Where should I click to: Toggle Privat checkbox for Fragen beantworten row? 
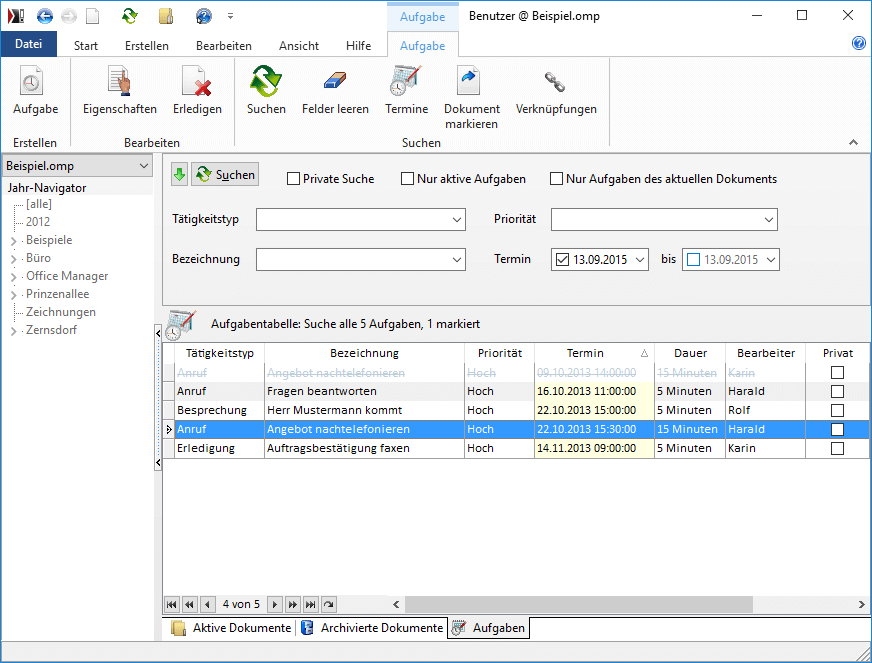(837, 392)
